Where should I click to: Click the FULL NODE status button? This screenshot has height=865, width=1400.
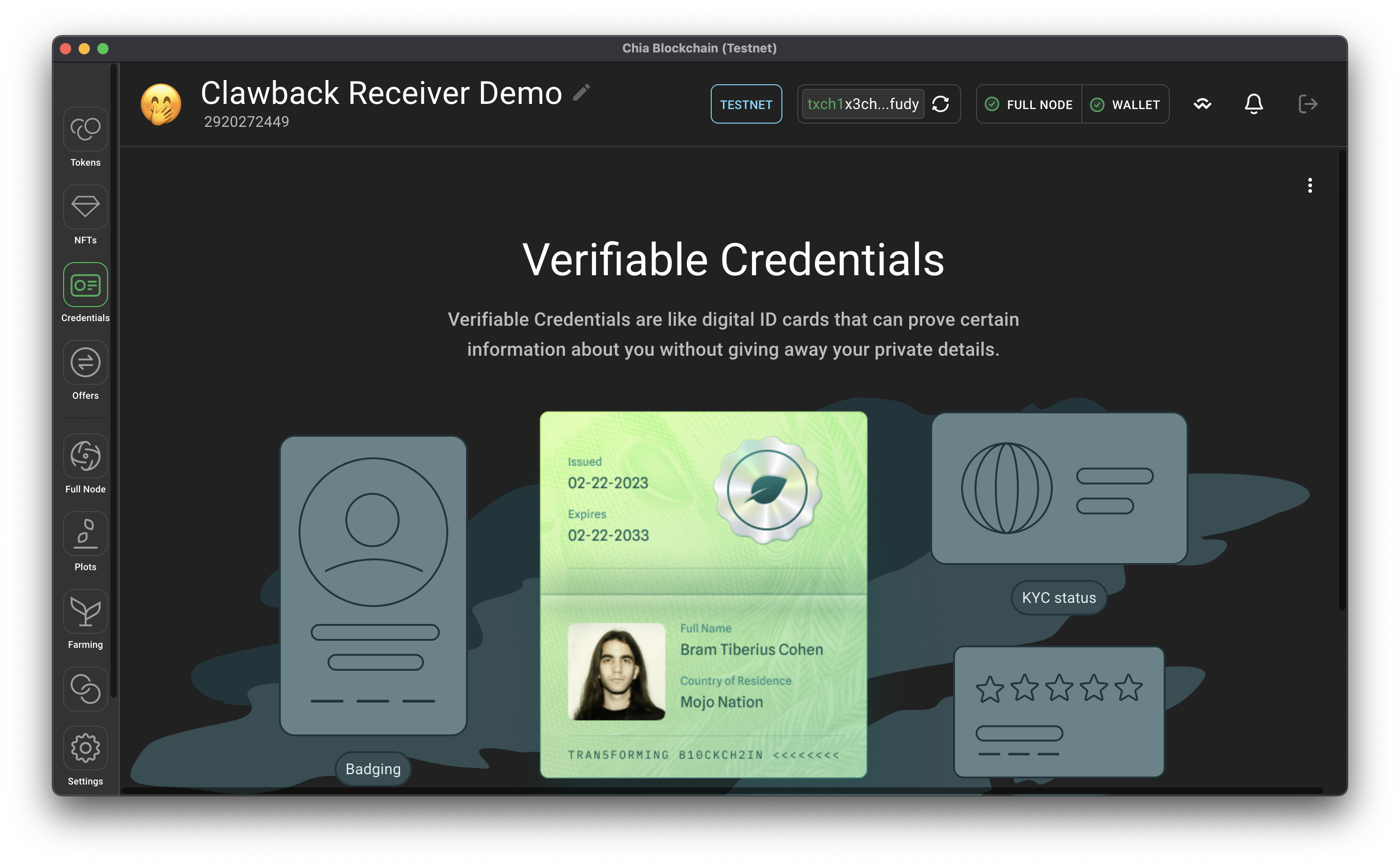tap(1029, 104)
